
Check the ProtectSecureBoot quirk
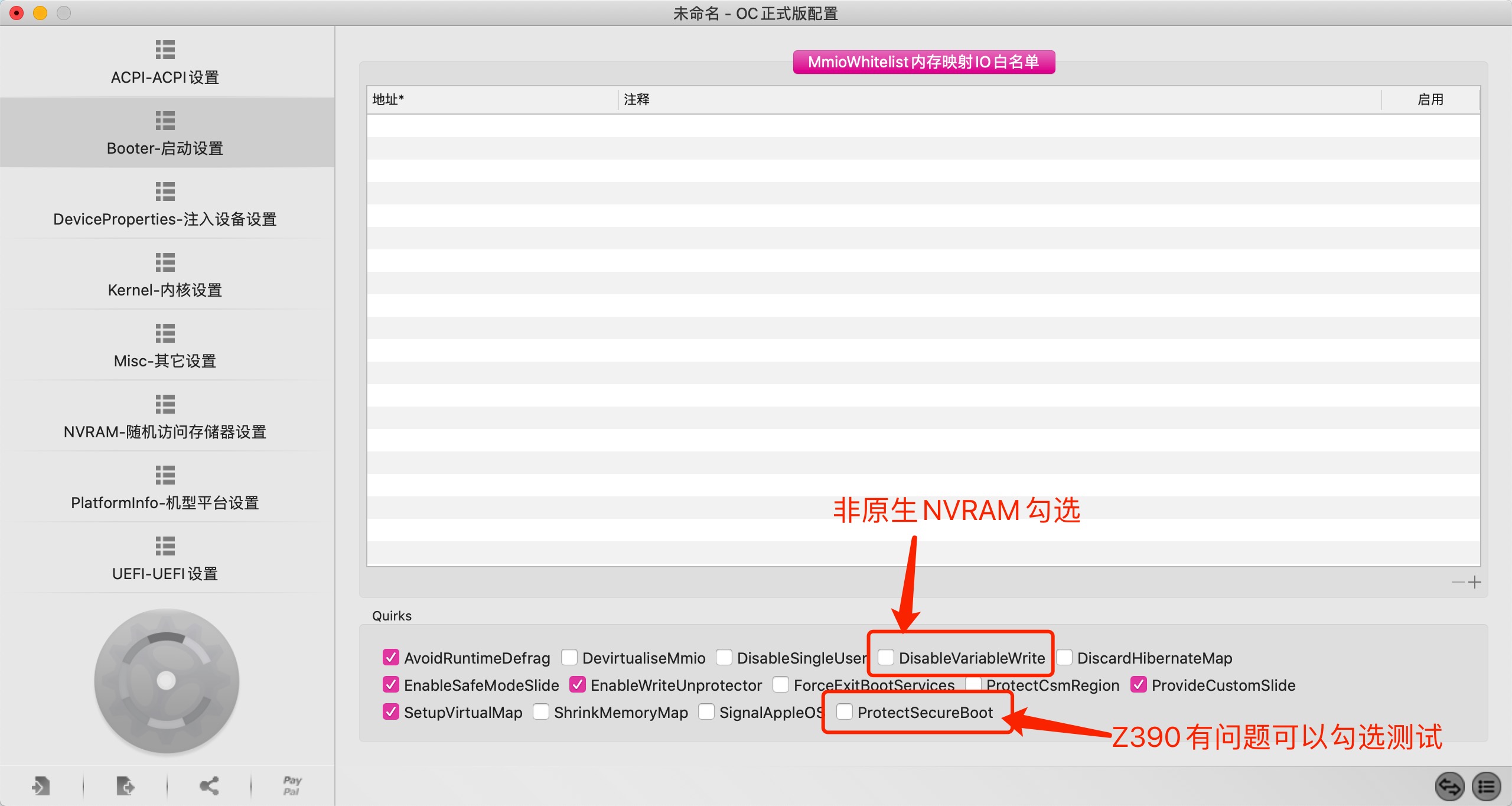click(845, 711)
